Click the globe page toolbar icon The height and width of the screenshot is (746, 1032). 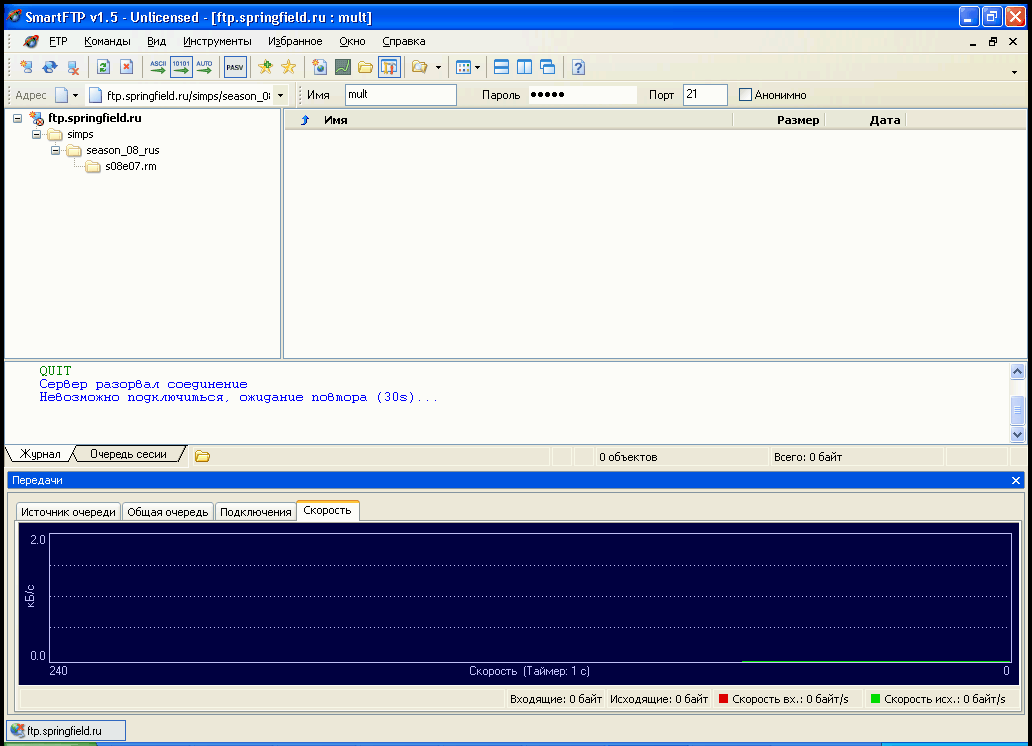click(320, 67)
